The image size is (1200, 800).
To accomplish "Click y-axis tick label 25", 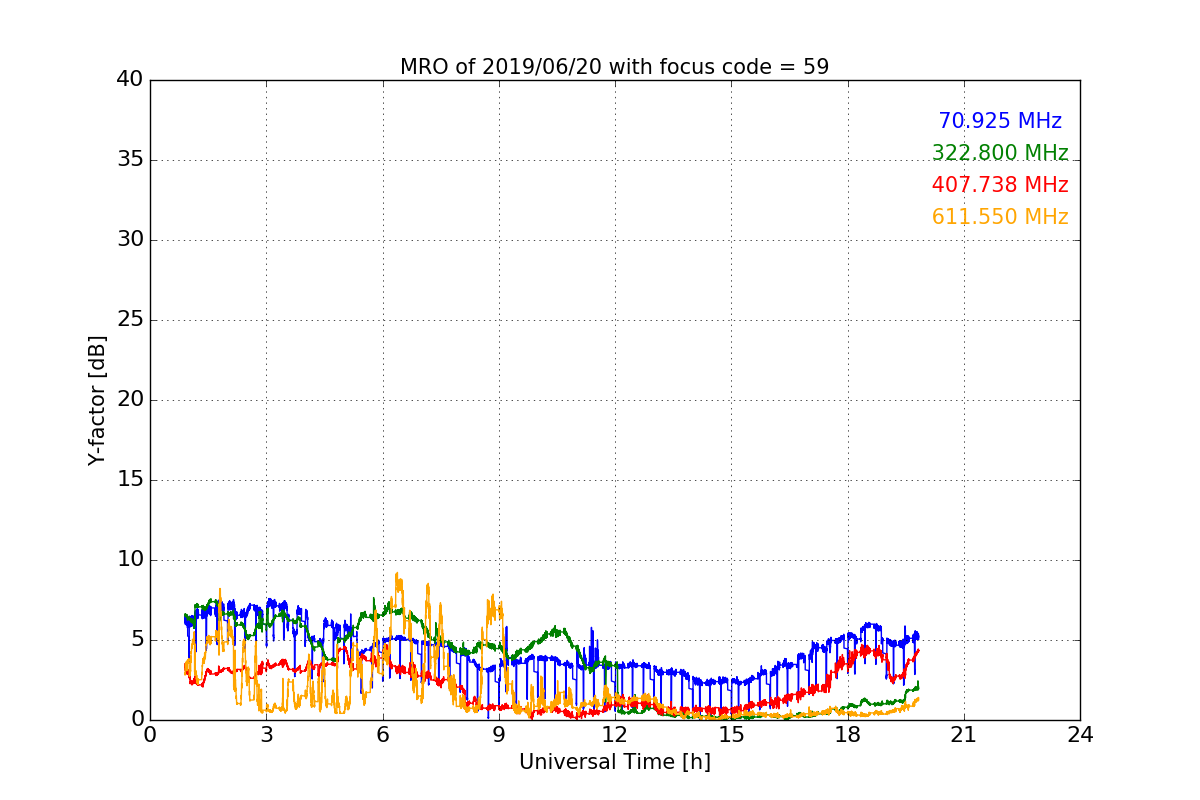I will pyautogui.click(x=130, y=320).
